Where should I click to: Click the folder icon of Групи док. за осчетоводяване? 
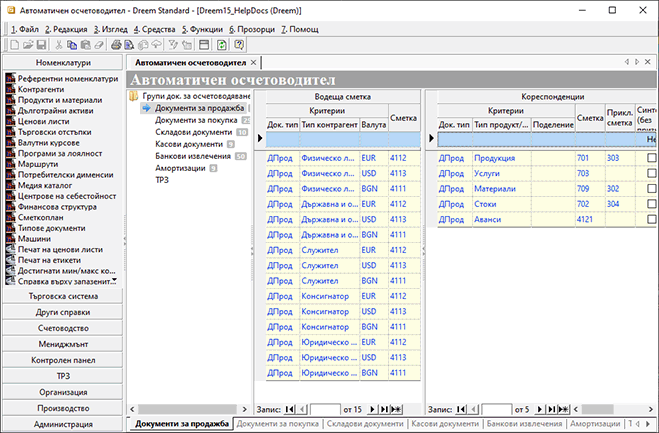pyautogui.click(x=134, y=96)
